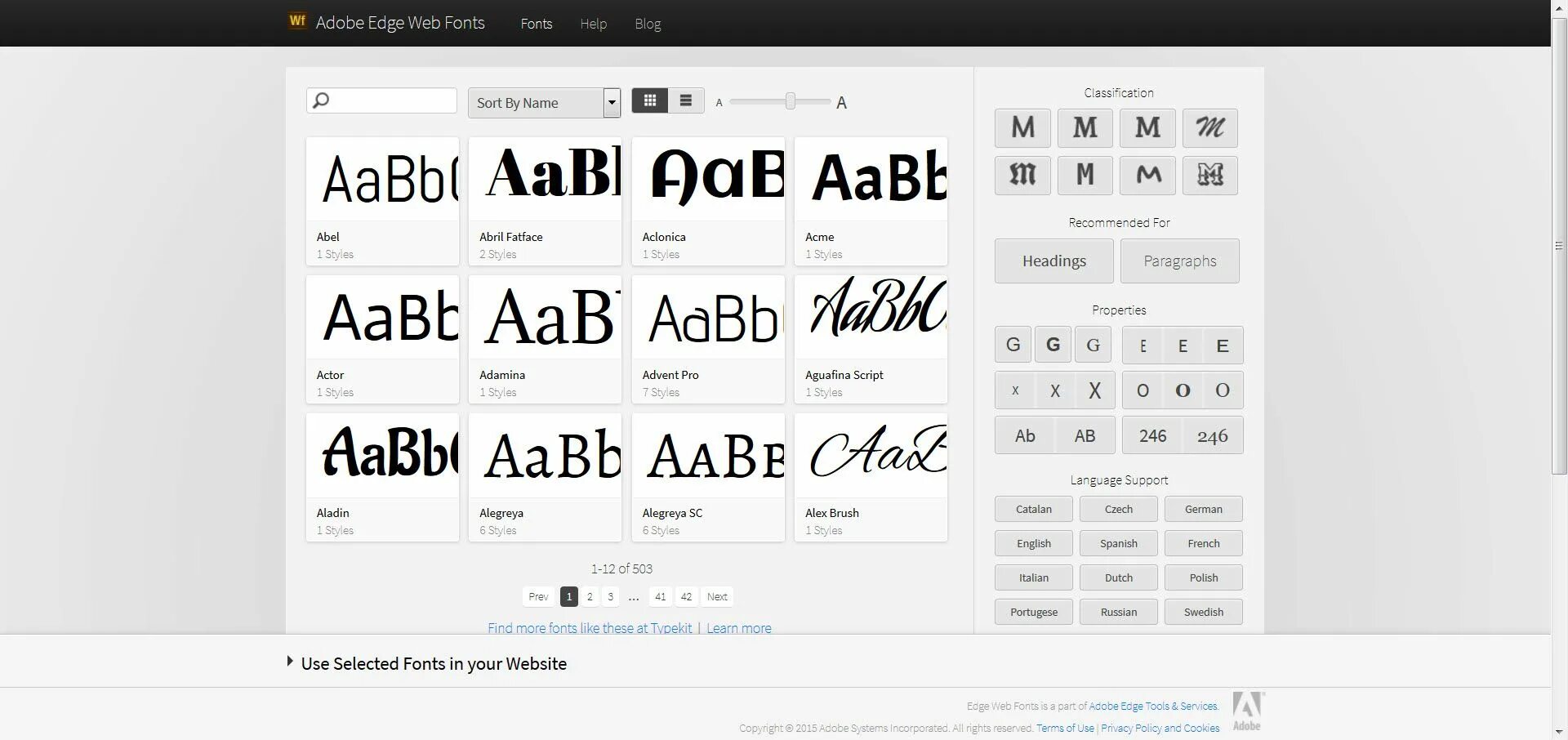Toggle French language support filter
1568x740 pixels.
click(x=1204, y=543)
